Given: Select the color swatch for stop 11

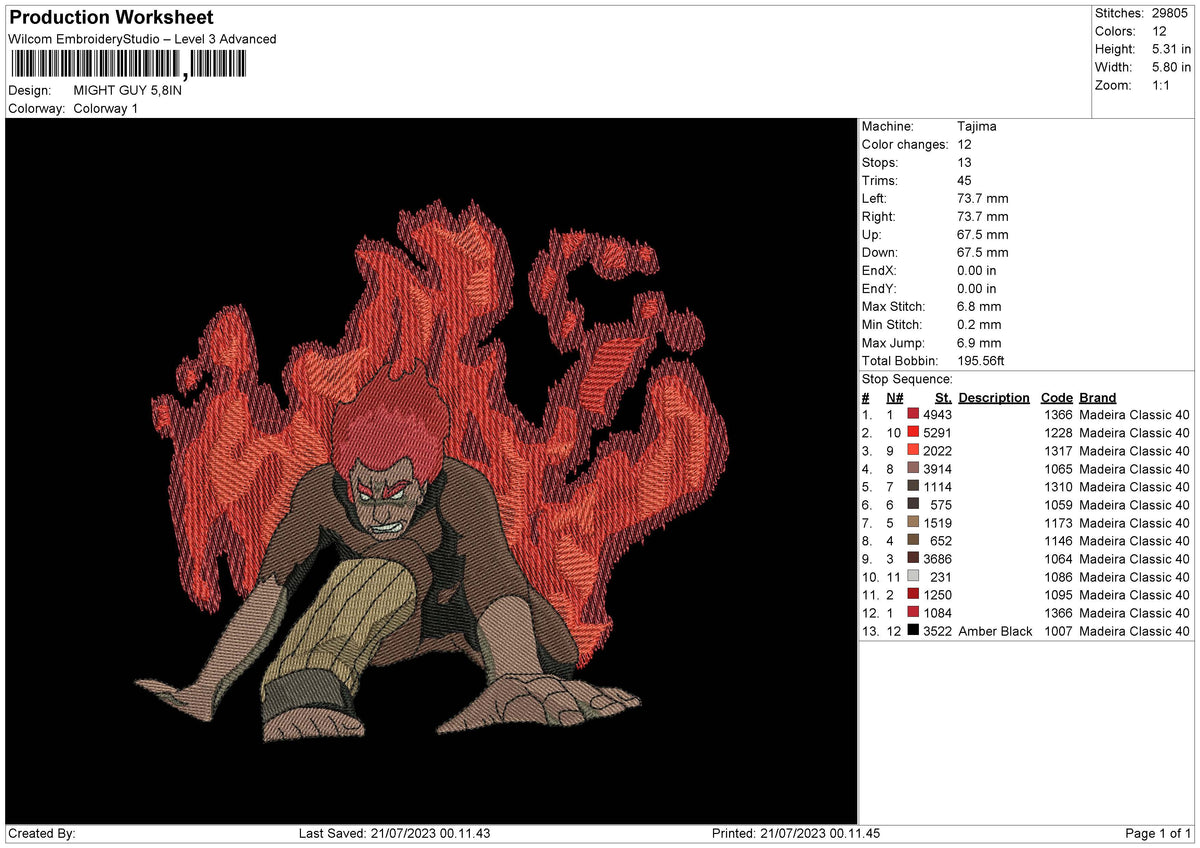Looking at the screenshot, I should click(x=913, y=595).
